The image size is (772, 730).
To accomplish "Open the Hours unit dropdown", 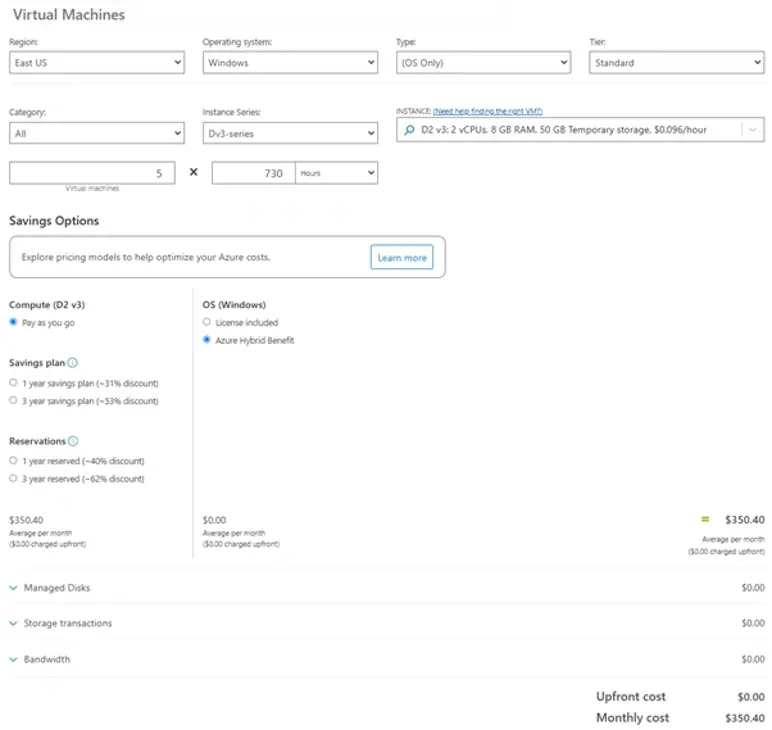I will [x=337, y=173].
